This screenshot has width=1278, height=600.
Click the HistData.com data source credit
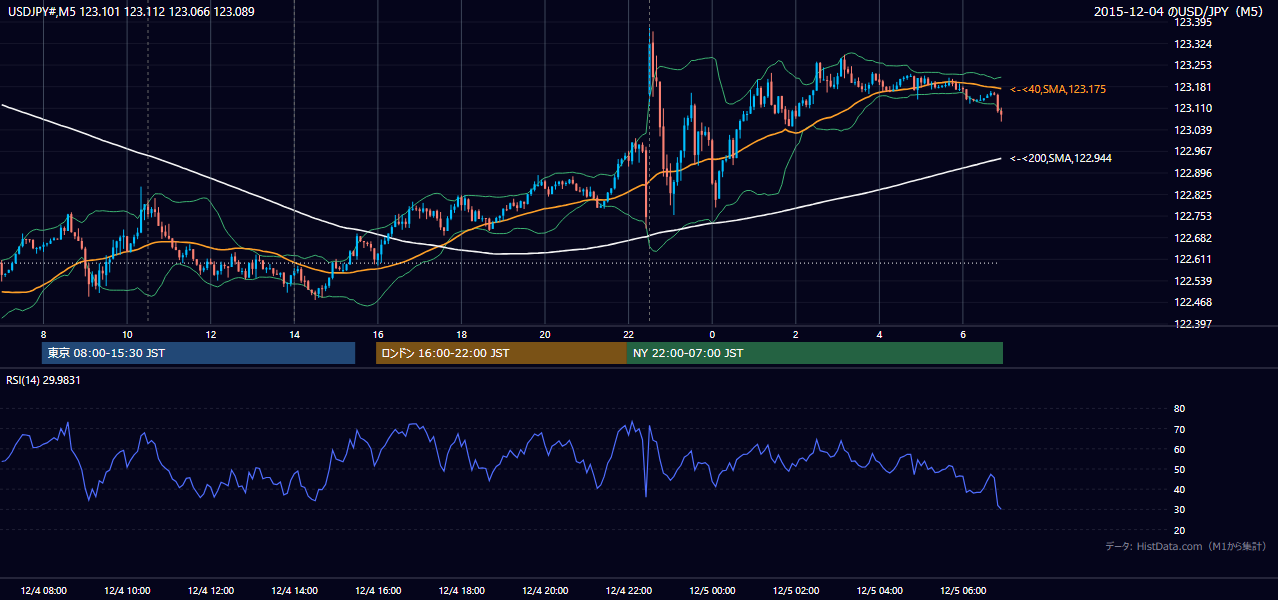pos(1186,546)
